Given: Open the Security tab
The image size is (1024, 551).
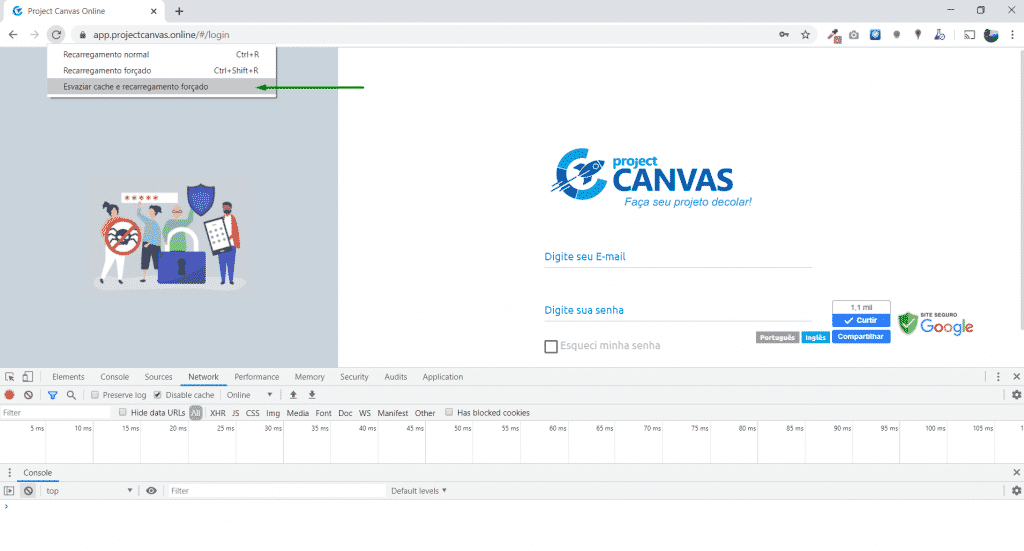Looking at the screenshot, I should (x=354, y=377).
